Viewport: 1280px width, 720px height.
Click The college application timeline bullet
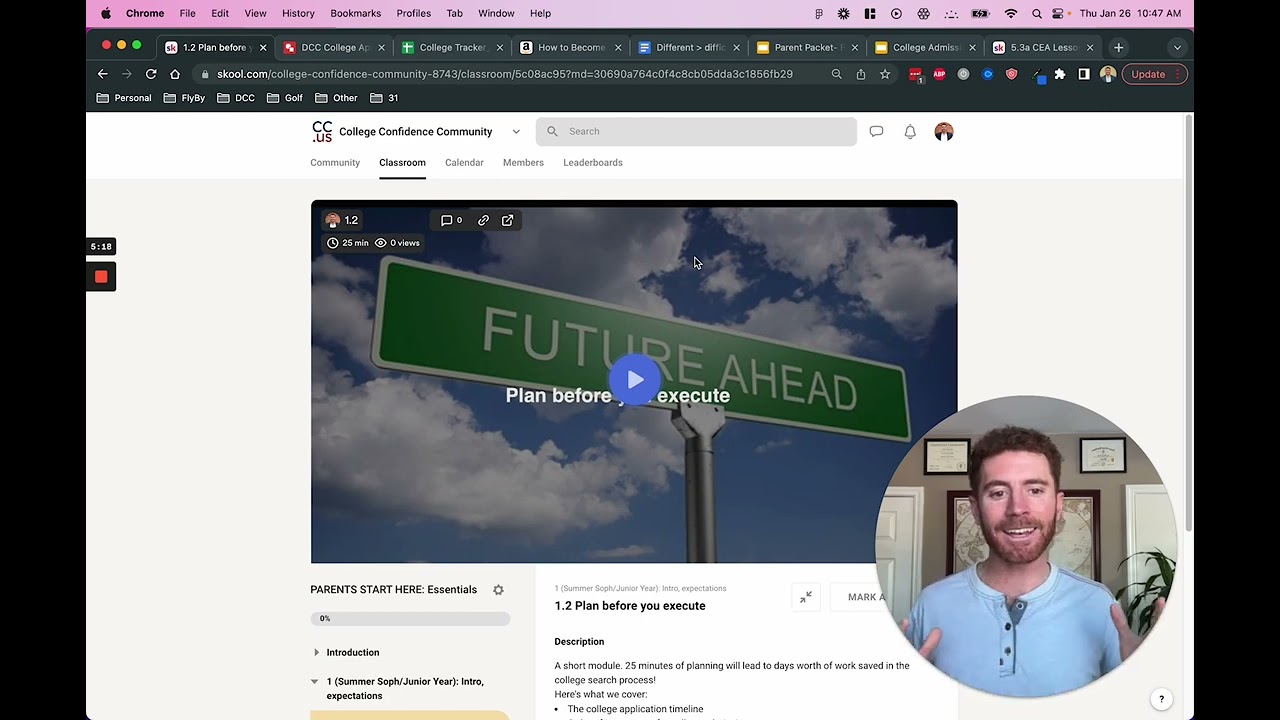point(635,709)
